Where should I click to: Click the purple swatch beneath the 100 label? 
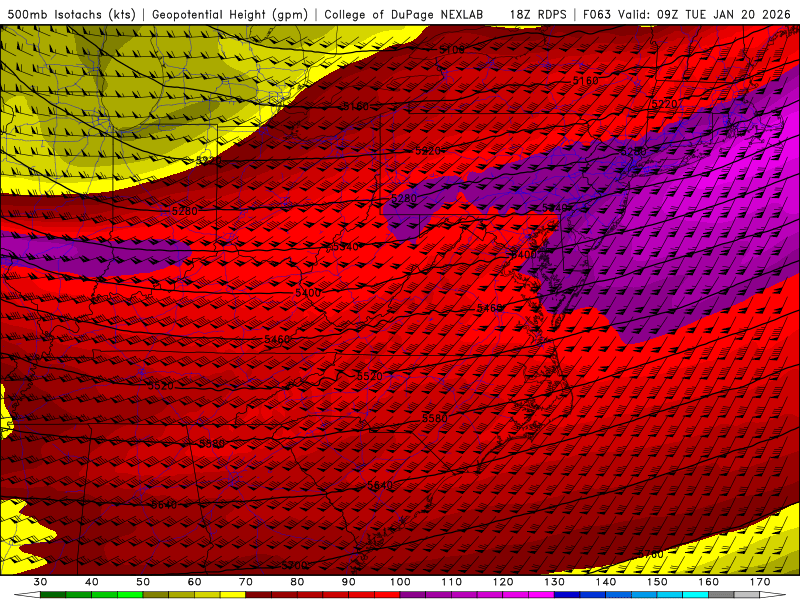tap(413, 595)
